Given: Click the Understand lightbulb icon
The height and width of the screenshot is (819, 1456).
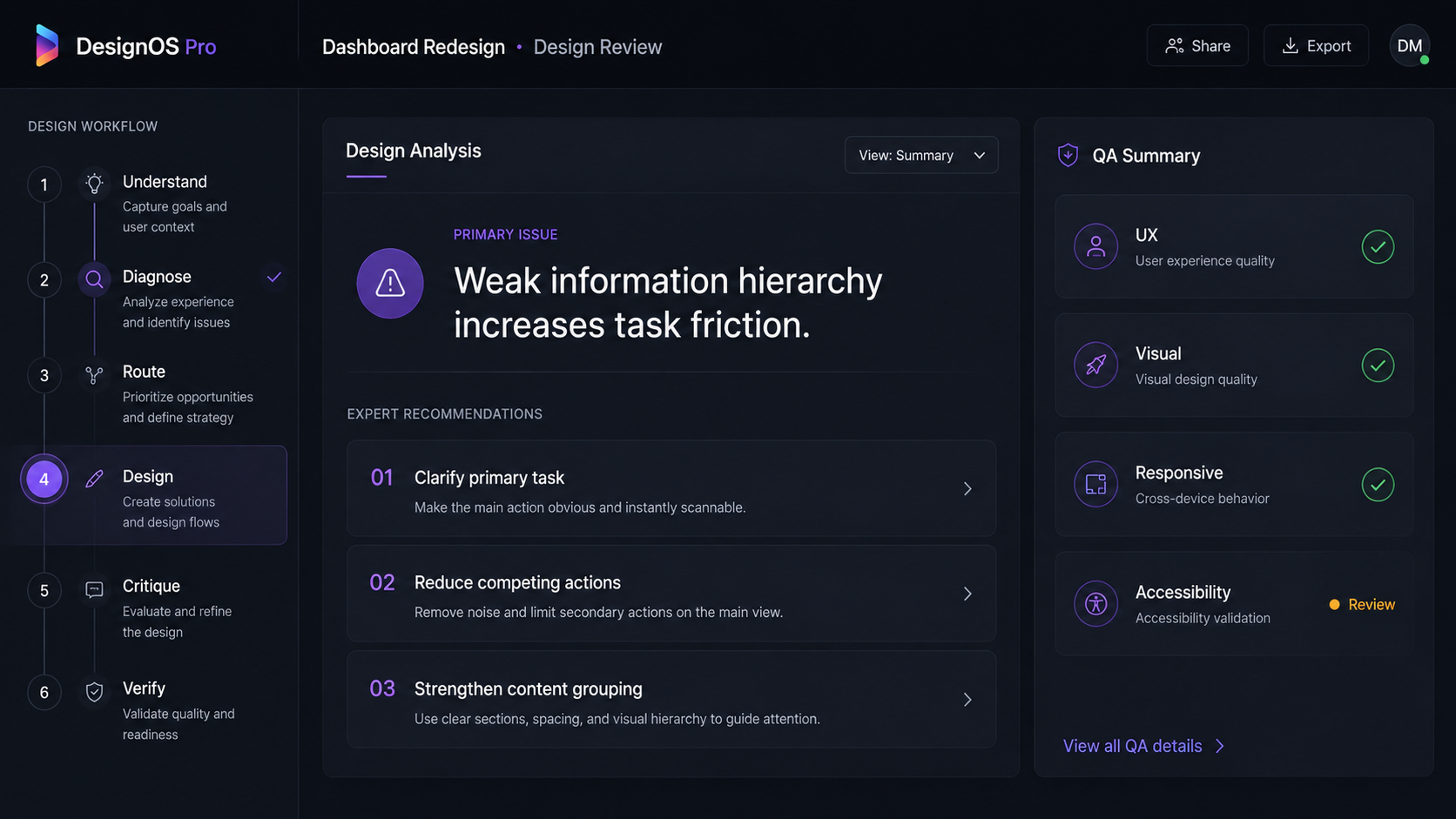Looking at the screenshot, I should point(94,184).
